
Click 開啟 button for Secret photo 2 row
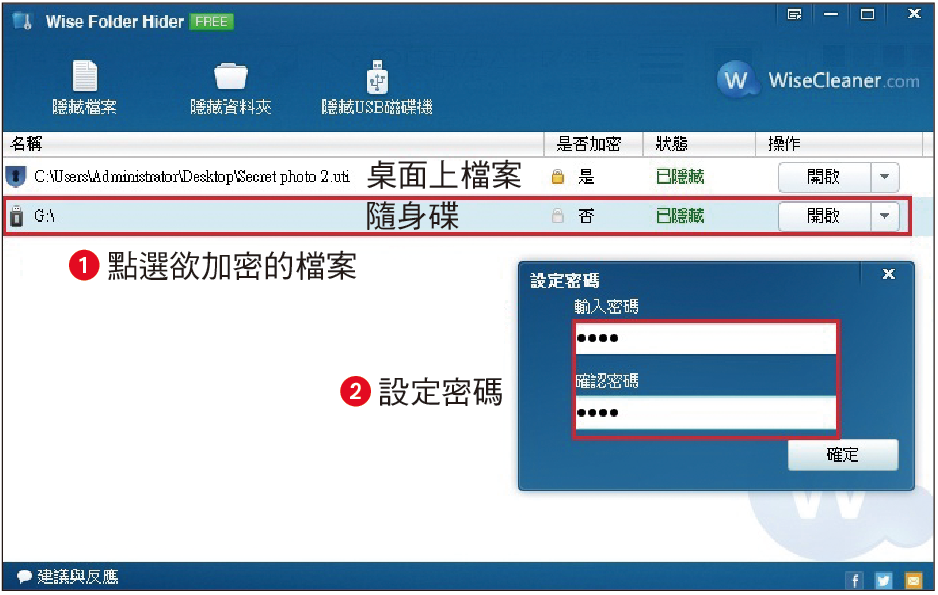click(824, 177)
